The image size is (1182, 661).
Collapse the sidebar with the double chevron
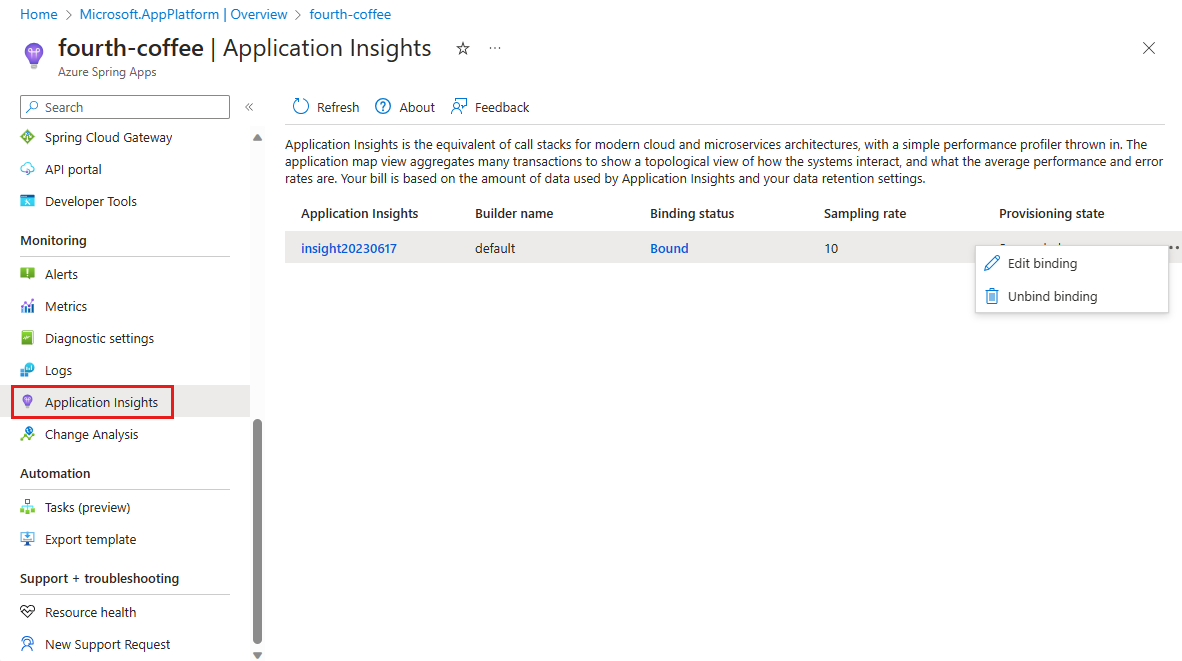[249, 107]
